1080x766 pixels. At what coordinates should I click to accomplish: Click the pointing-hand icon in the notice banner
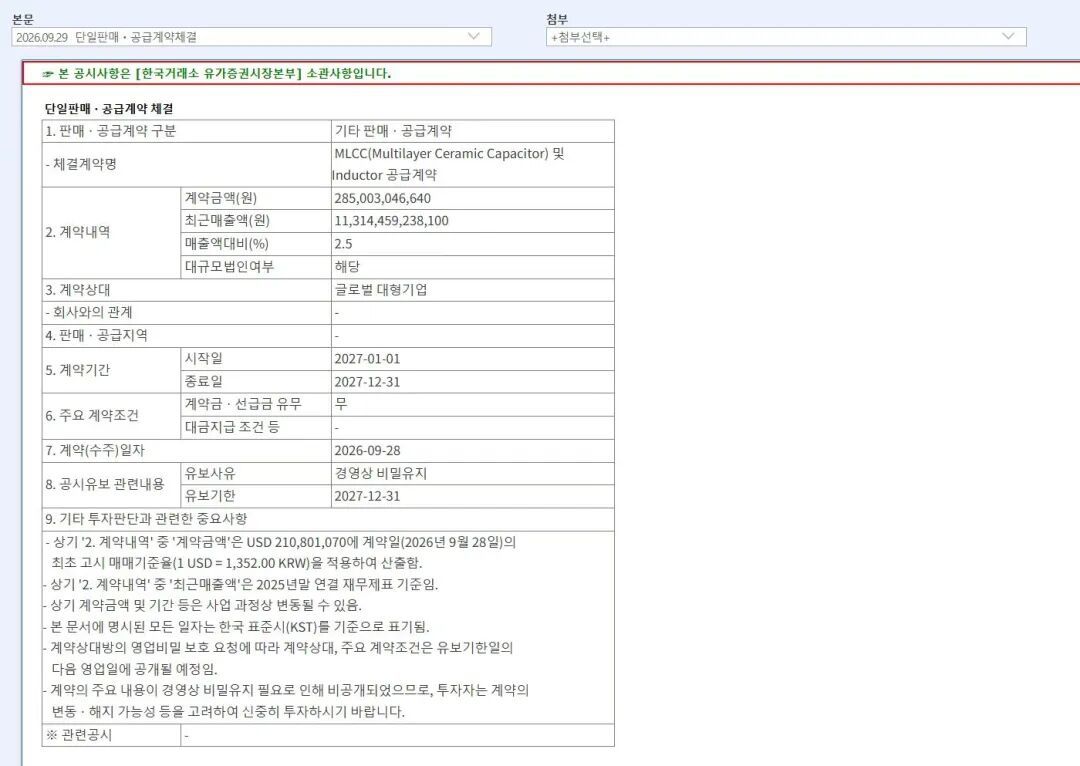(47, 74)
